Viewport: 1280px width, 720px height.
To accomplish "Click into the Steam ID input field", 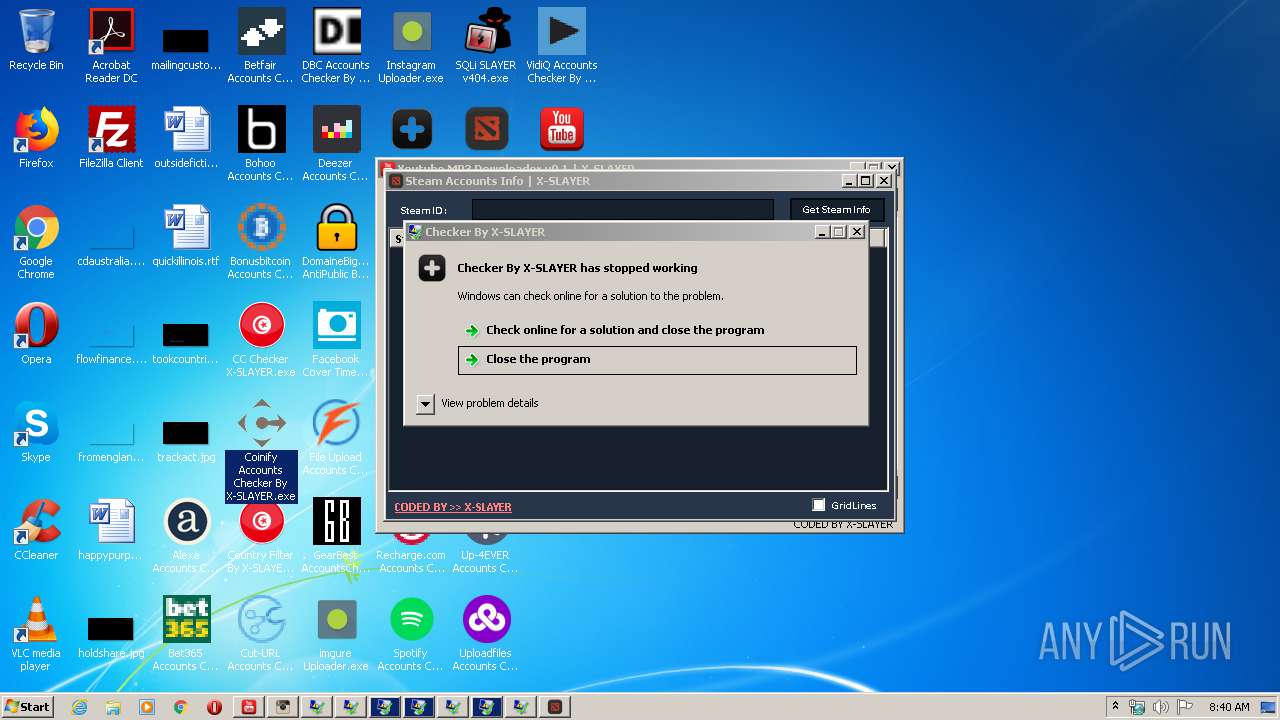I will (x=623, y=210).
